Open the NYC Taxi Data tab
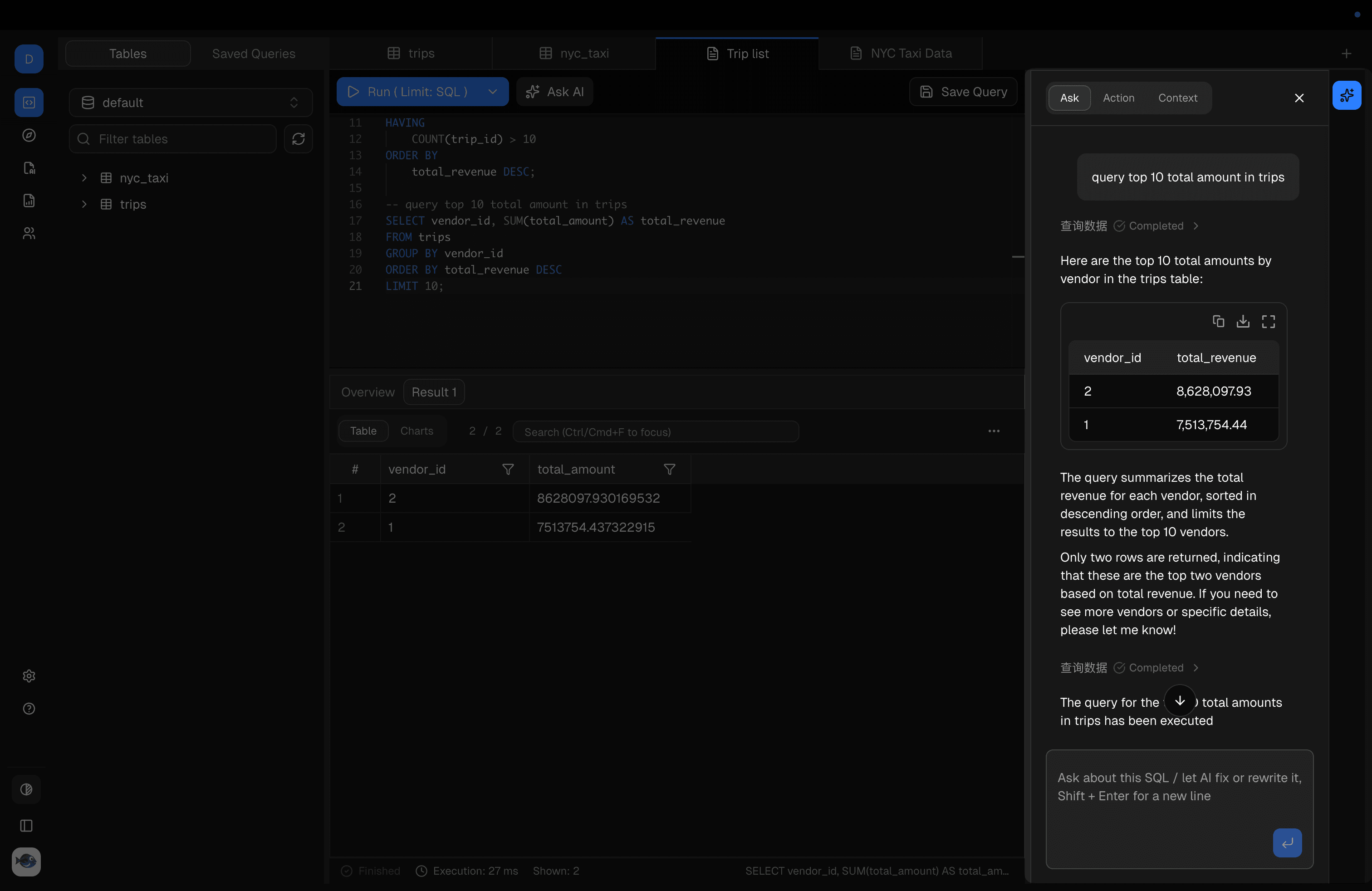This screenshot has width=1372, height=891. [901, 54]
